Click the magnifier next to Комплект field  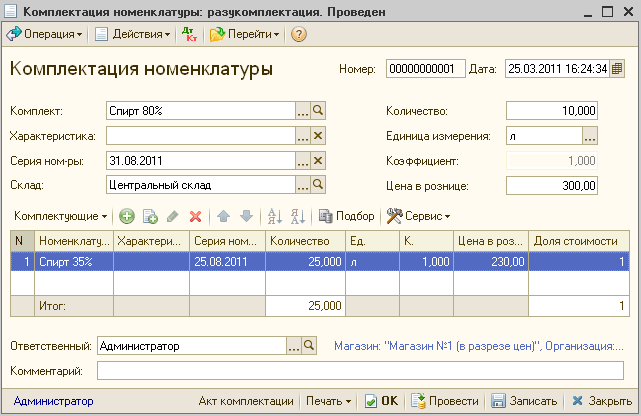tap(319, 110)
